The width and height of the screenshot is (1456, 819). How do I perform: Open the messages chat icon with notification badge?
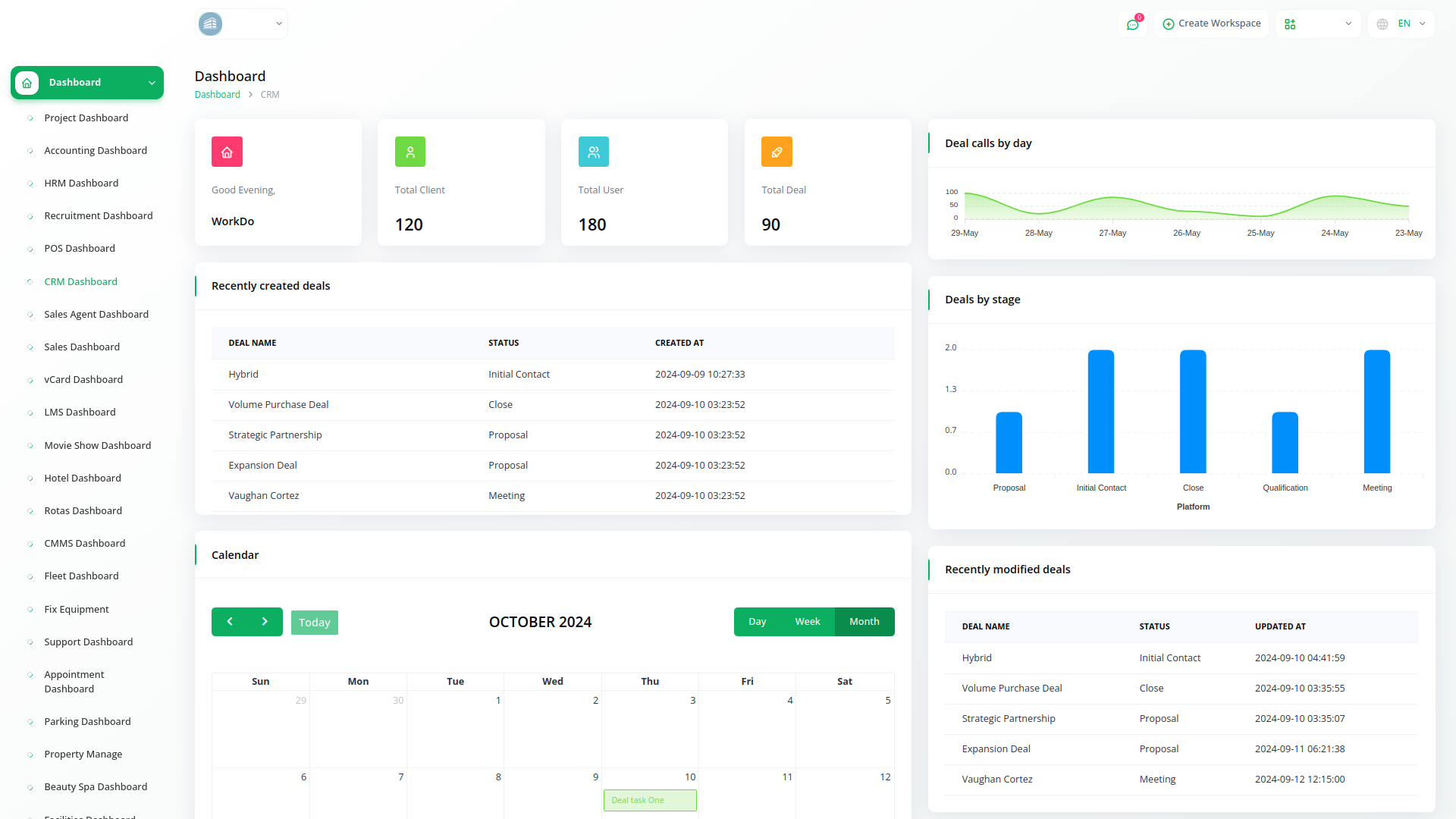click(1133, 24)
